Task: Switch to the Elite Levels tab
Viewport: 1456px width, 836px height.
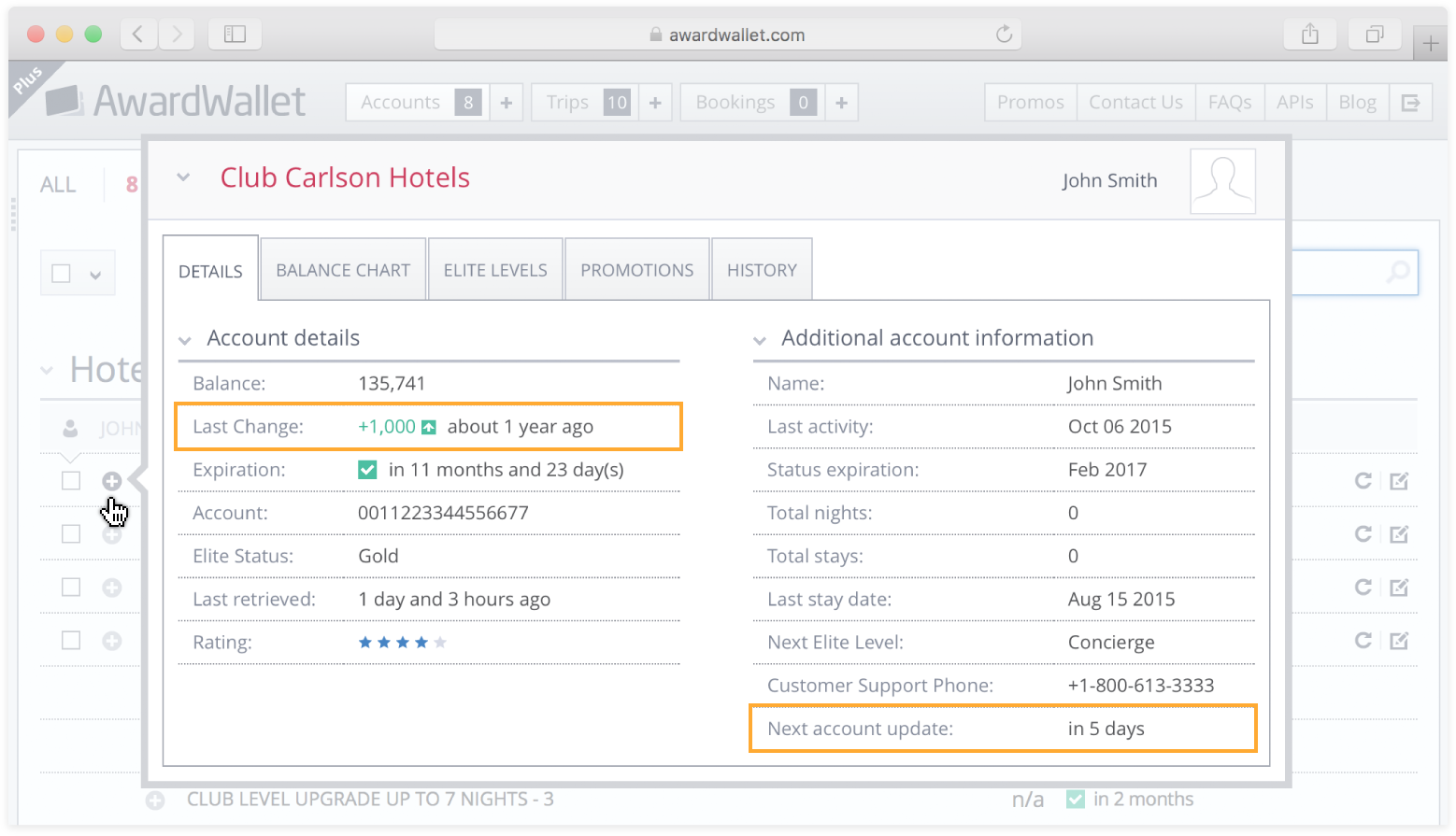Action: coord(495,270)
